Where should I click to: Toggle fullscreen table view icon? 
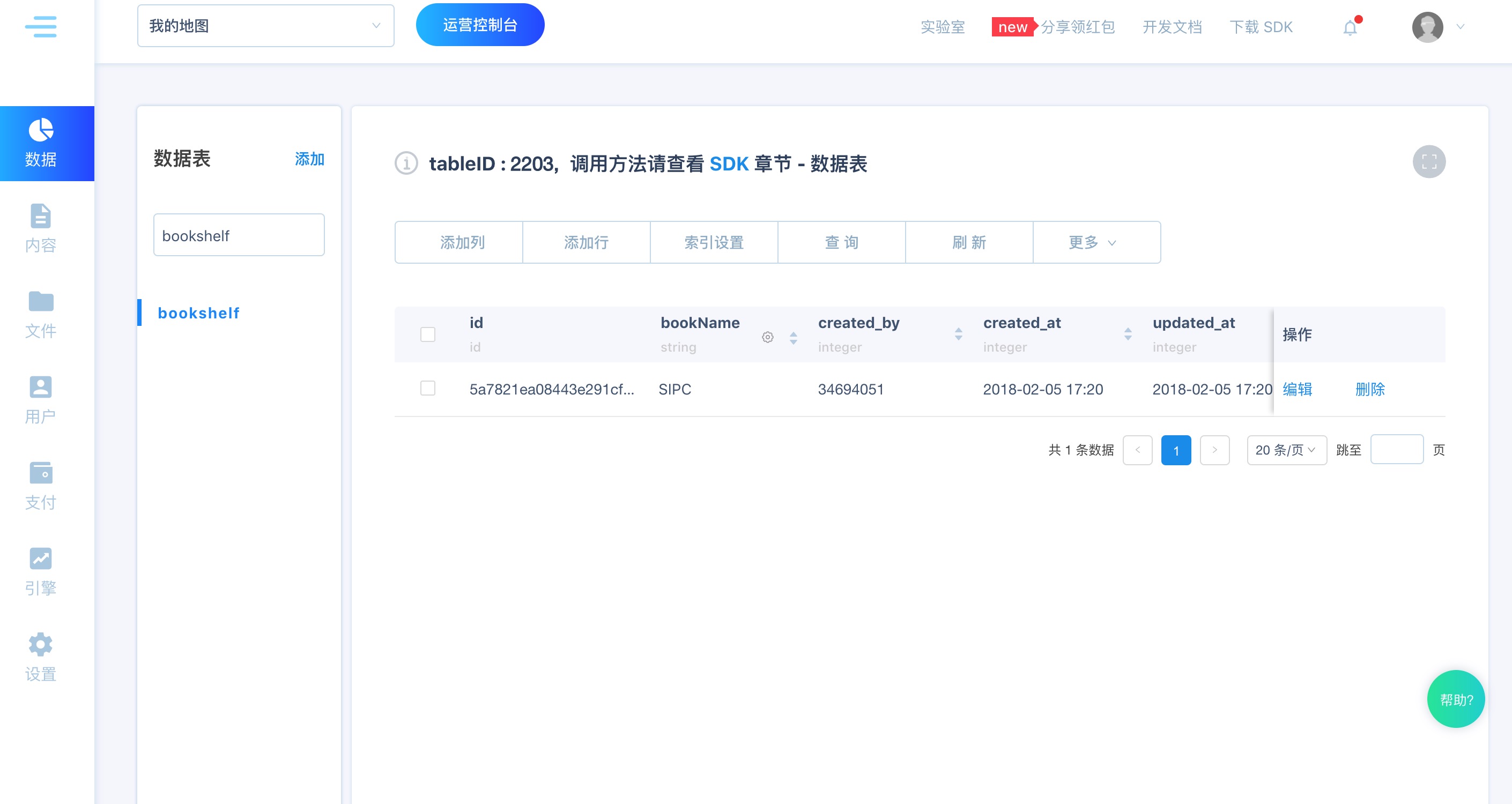click(x=1429, y=161)
